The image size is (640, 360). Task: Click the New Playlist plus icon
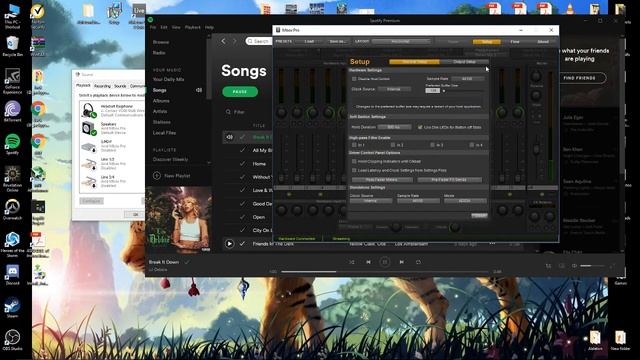(x=157, y=176)
